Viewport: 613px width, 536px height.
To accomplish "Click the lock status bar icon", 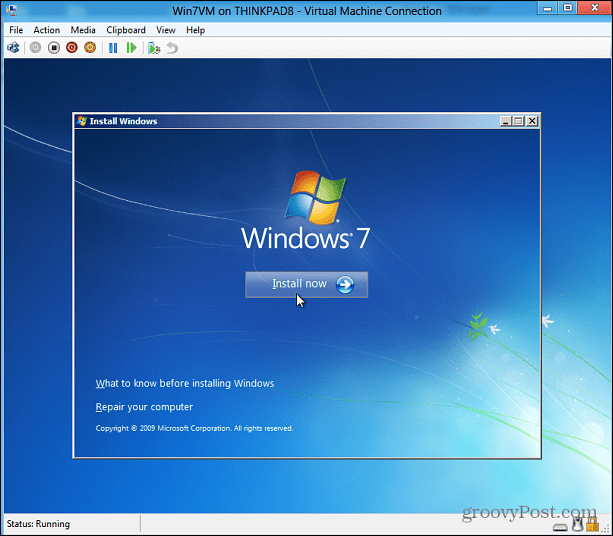I will coord(592,525).
